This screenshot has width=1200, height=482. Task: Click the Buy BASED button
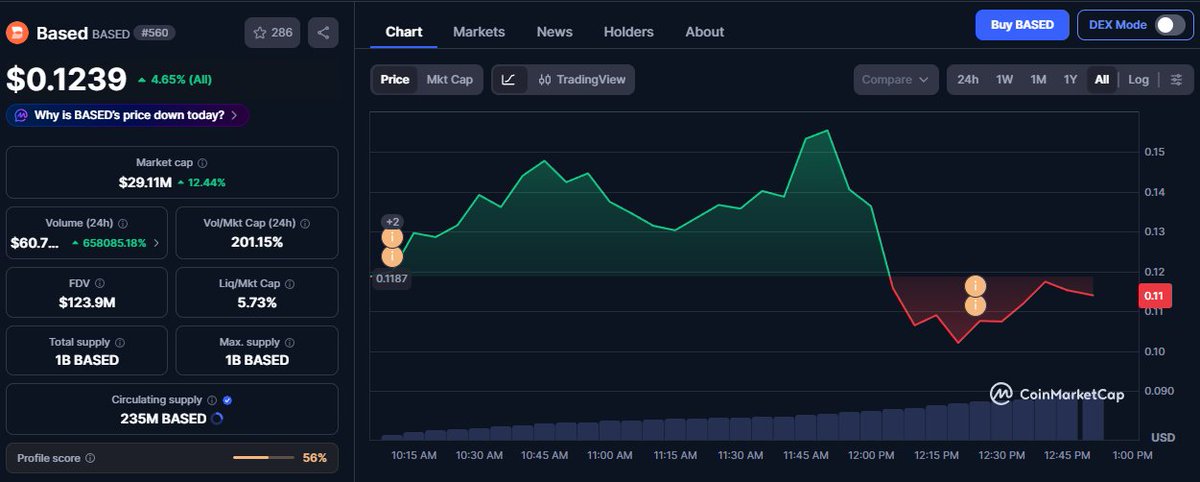[x=1022, y=25]
